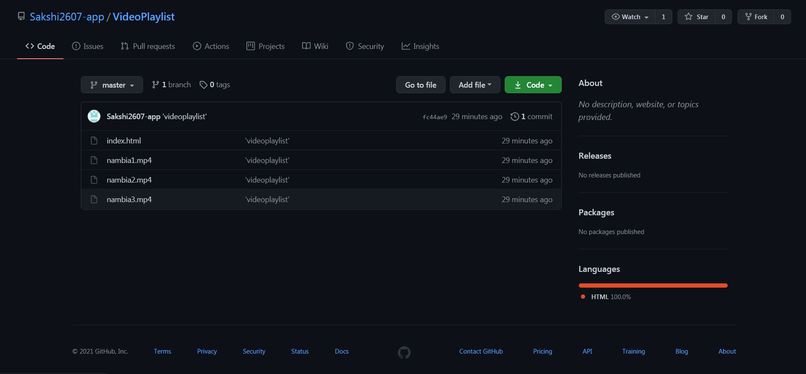Open the footer Security link
This screenshot has width=806, height=374.
[x=254, y=351]
